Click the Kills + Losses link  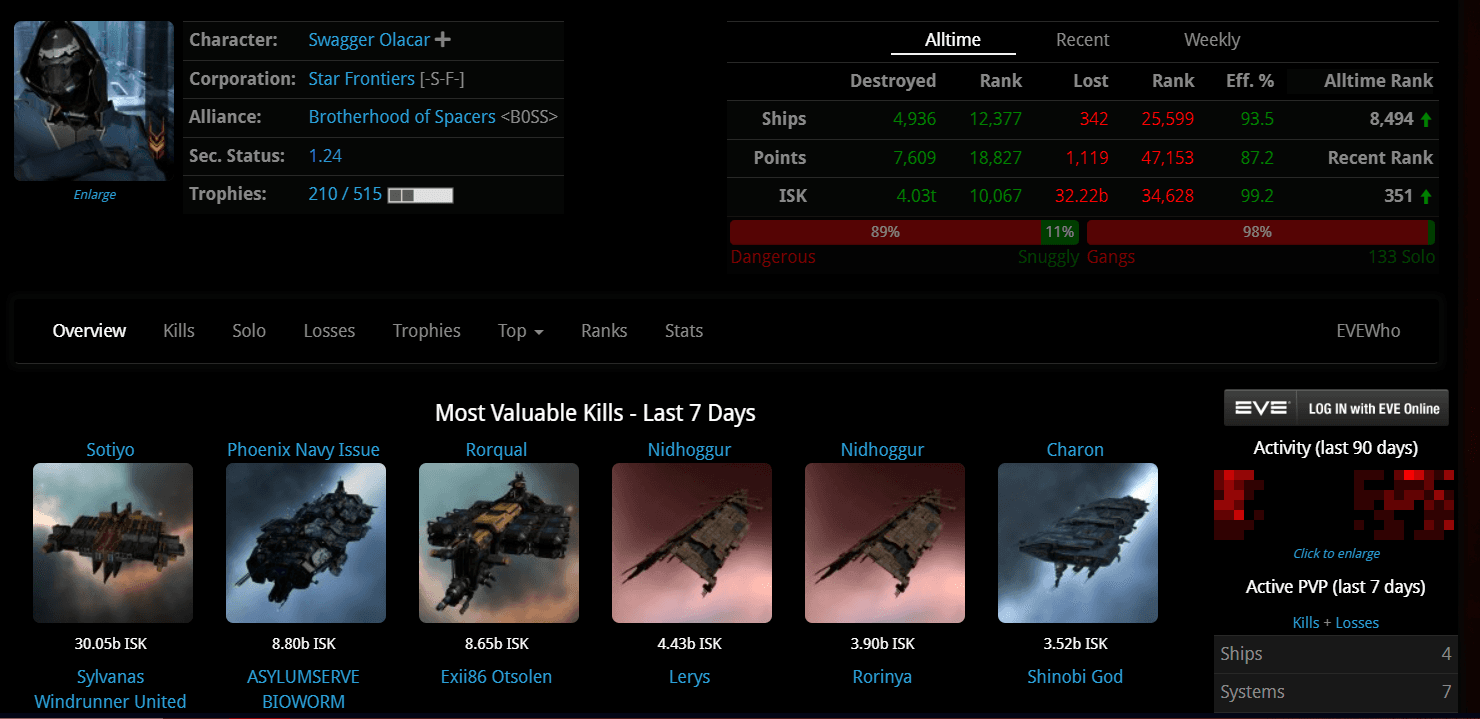pos(1335,623)
